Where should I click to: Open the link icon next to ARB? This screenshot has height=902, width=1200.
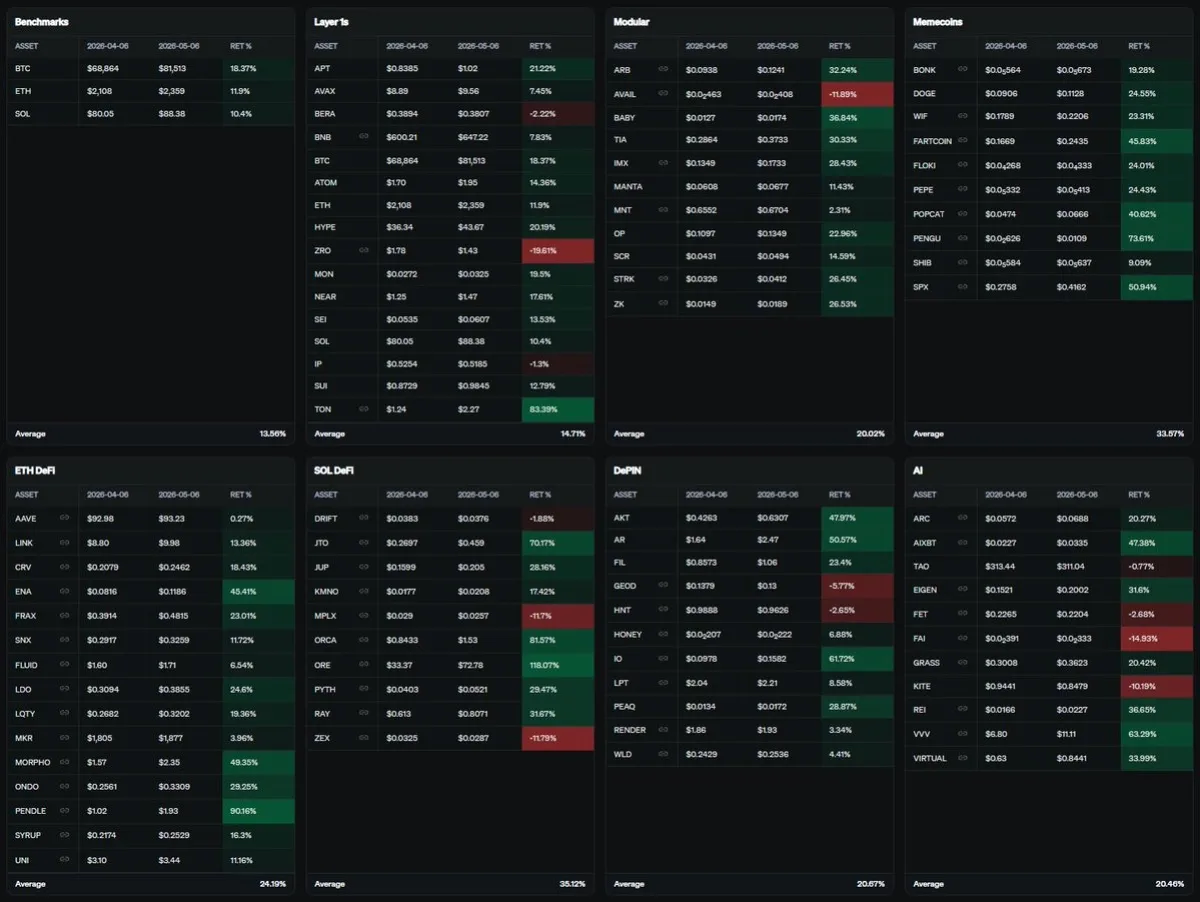[x=663, y=69]
